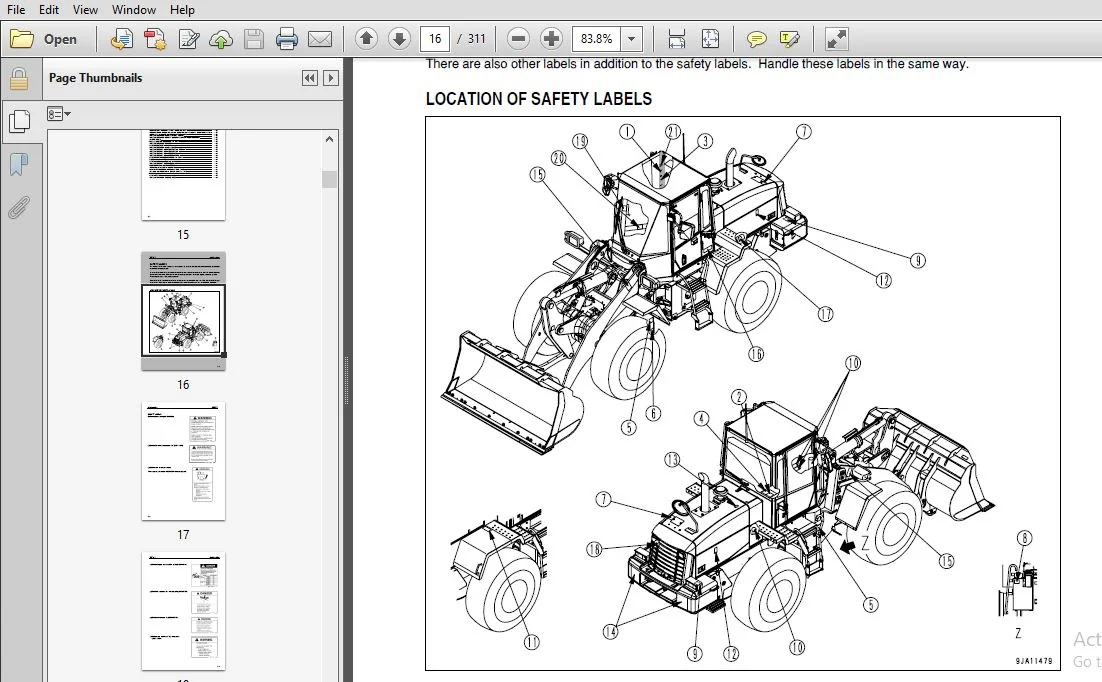Click the Open folder button

tap(44, 39)
